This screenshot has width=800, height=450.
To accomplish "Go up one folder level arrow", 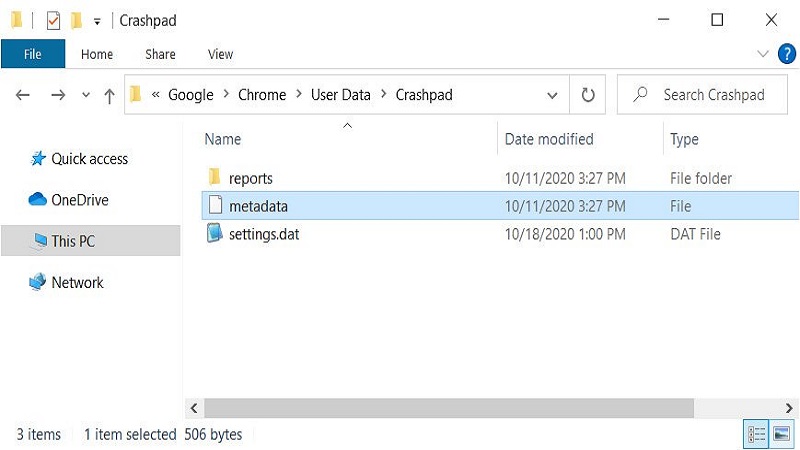I will tap(109, 95).
